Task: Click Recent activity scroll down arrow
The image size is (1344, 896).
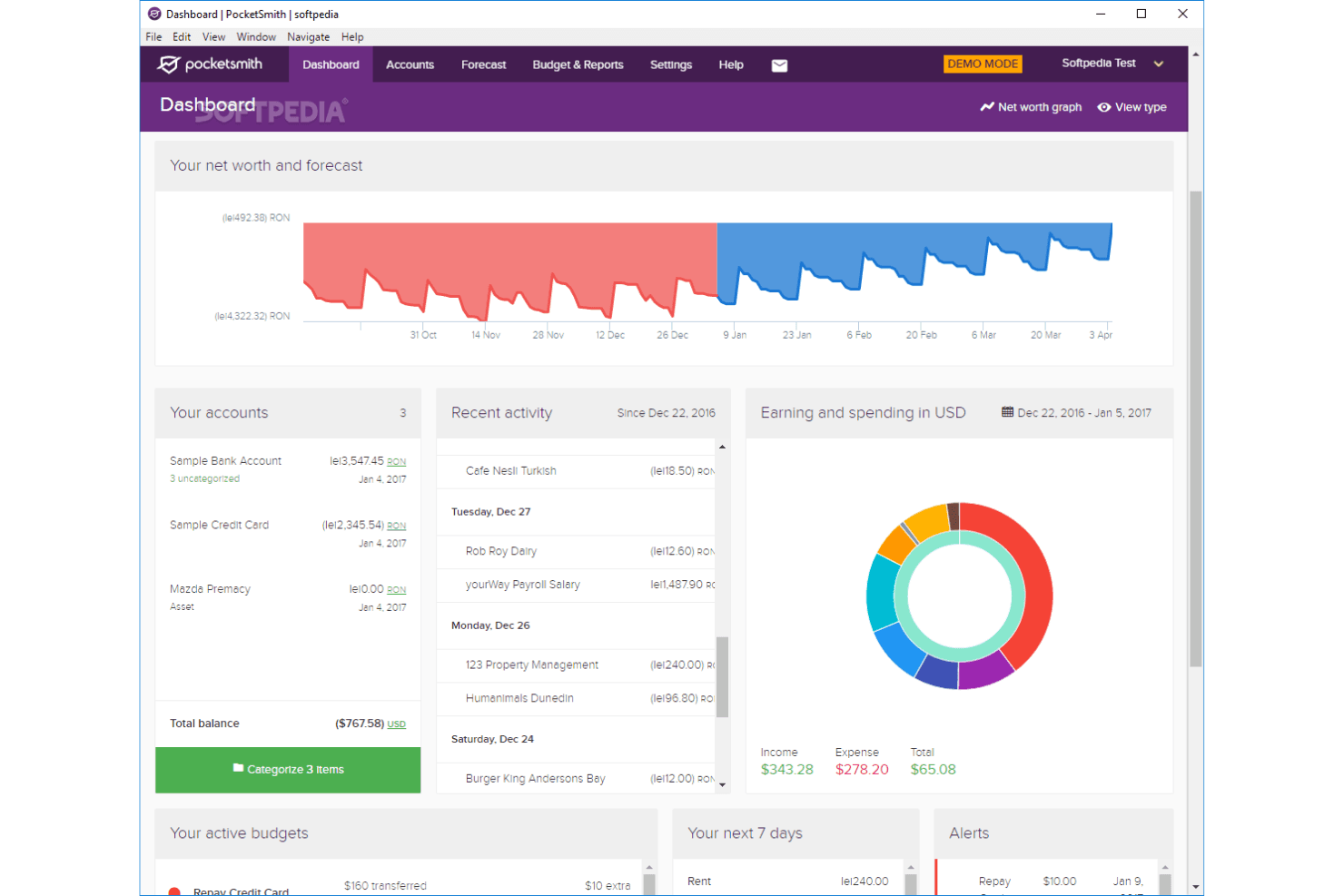Action: [x=723, y=785]
